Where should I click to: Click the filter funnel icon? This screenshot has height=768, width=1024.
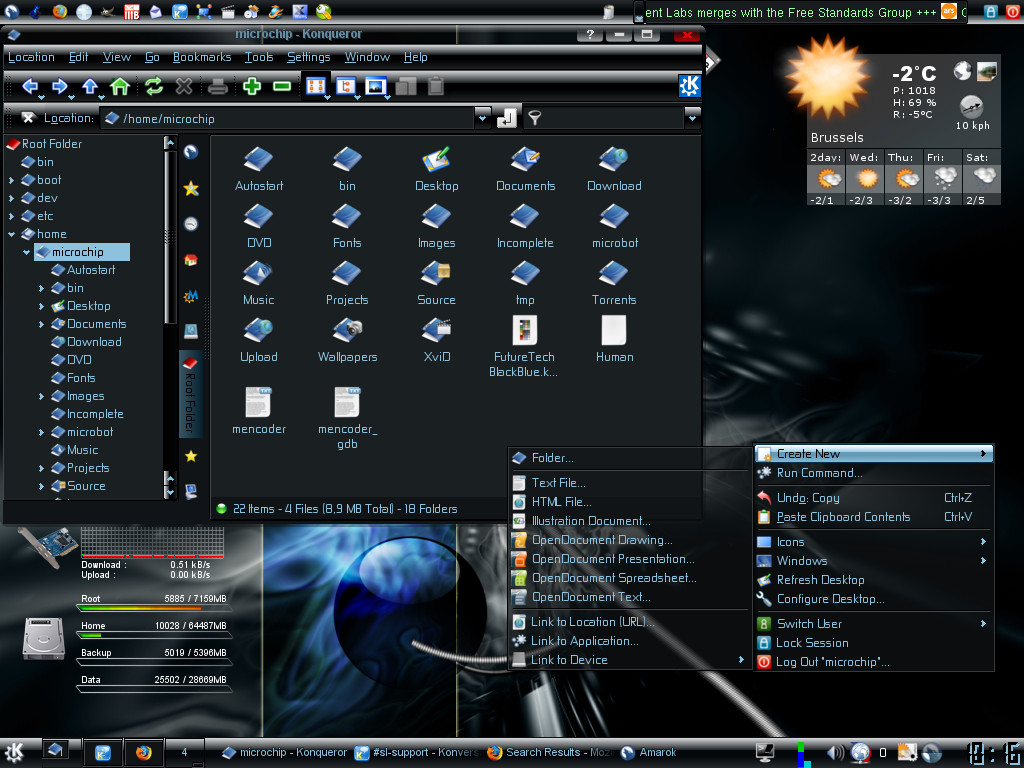point(535,118)
